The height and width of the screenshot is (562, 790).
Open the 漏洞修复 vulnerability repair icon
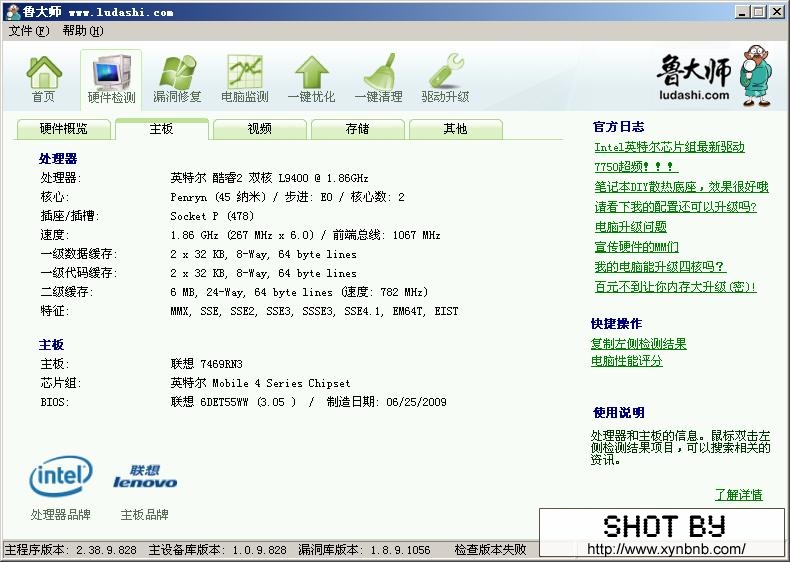click(x=177, y=79)
